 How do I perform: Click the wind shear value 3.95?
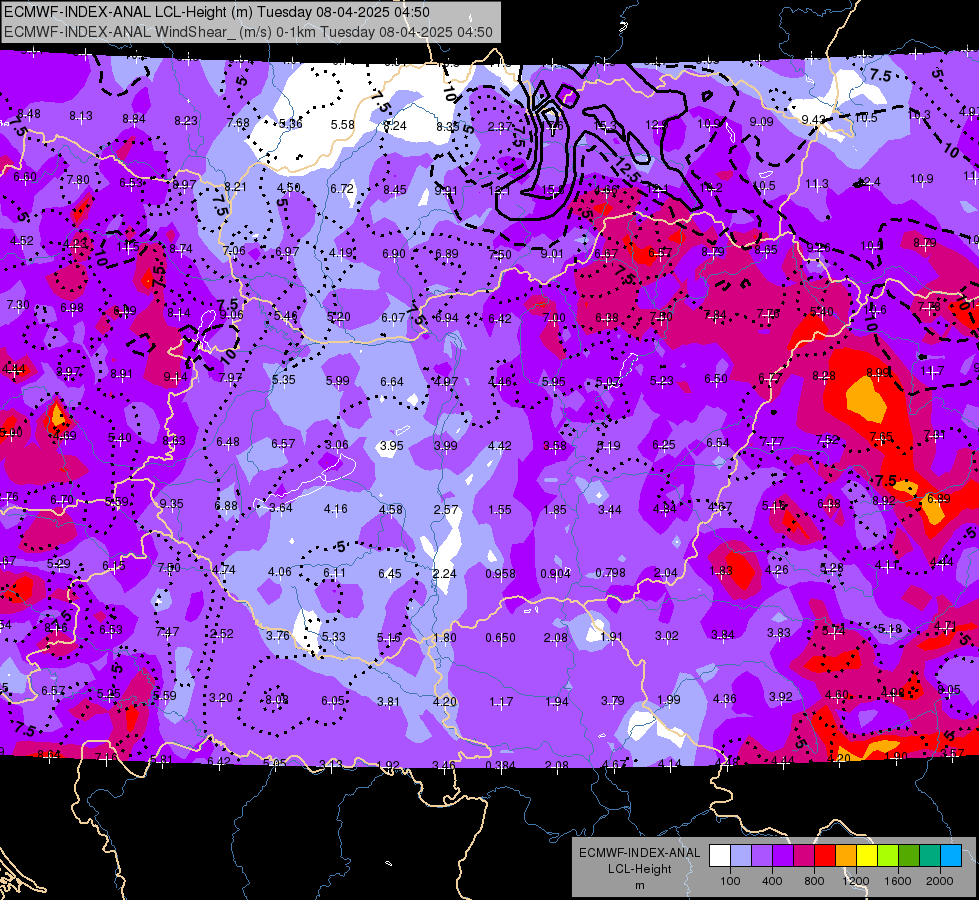391,446
